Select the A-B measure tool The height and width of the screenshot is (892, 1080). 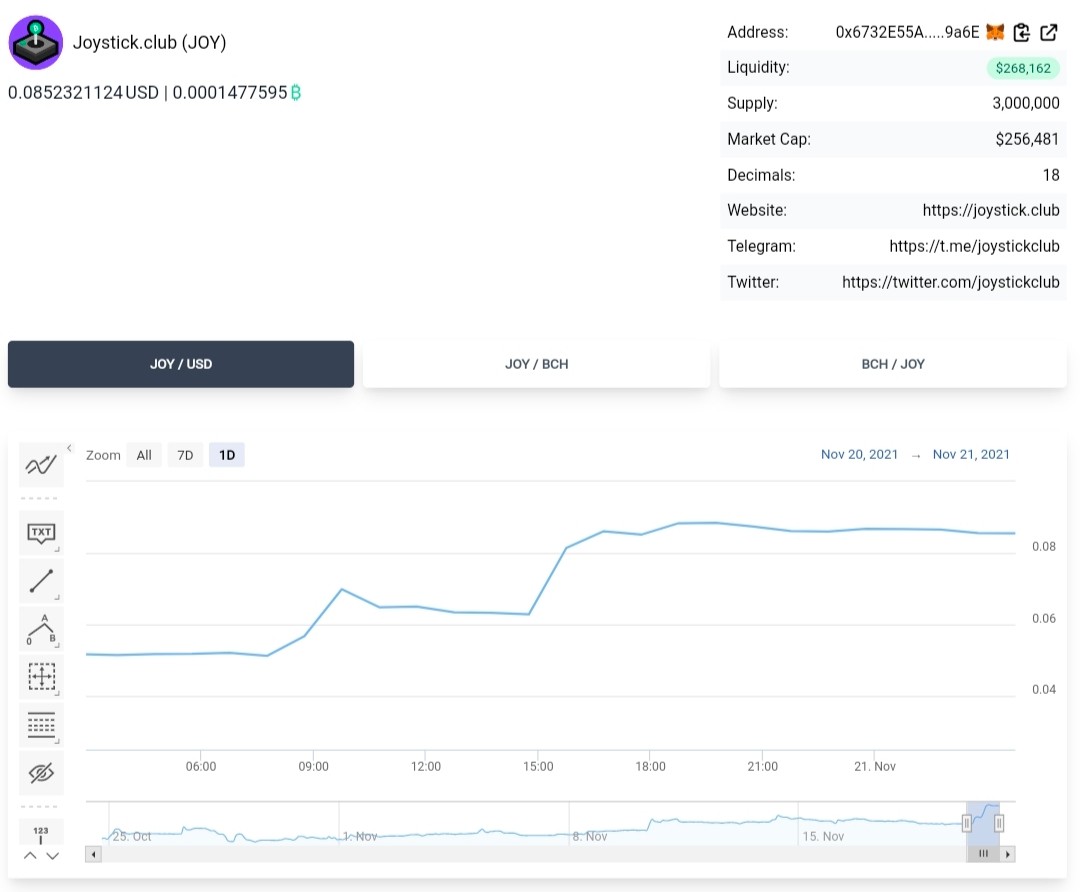pos(41,629)
